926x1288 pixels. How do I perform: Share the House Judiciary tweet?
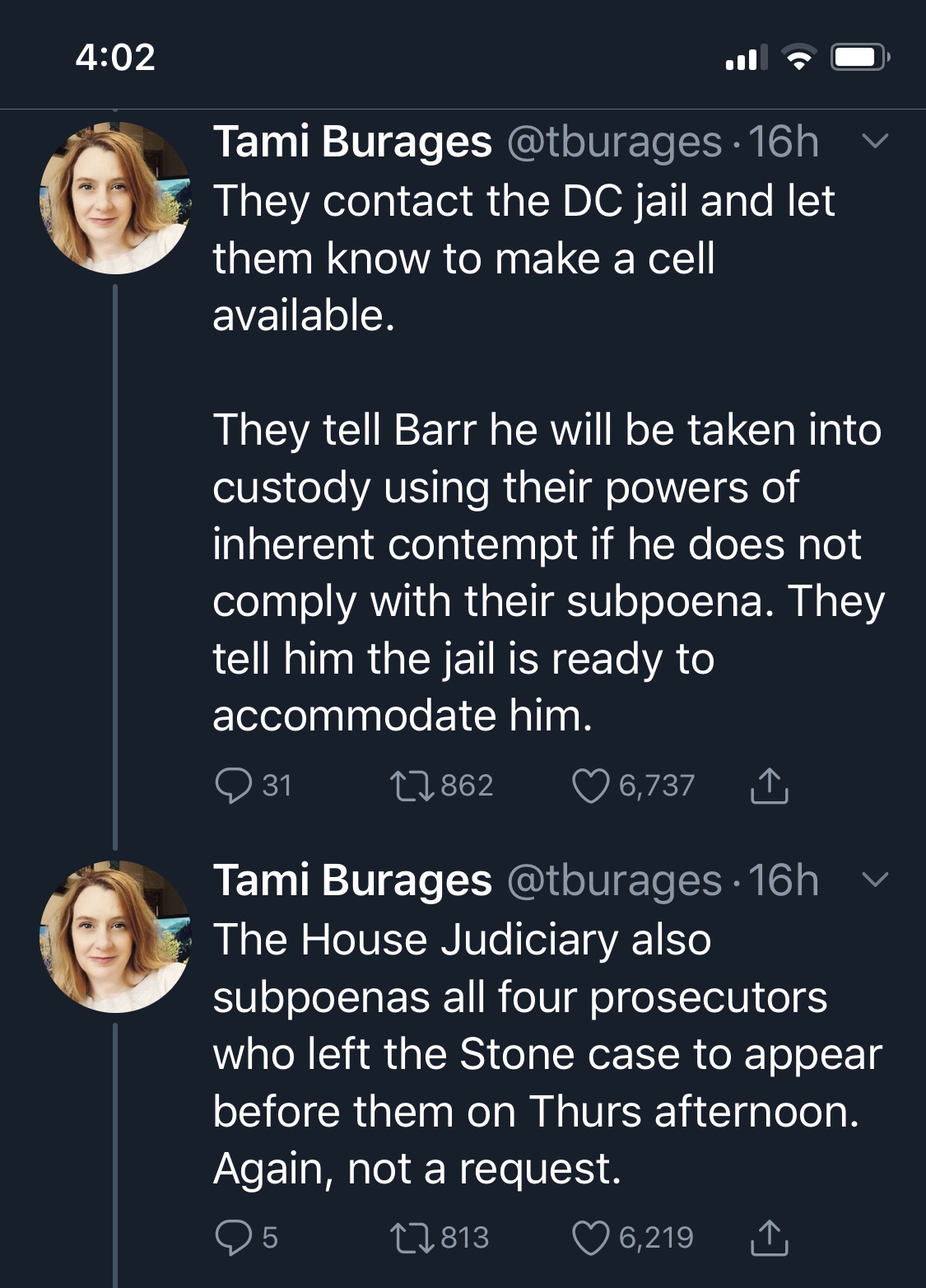coord(769,1237)
